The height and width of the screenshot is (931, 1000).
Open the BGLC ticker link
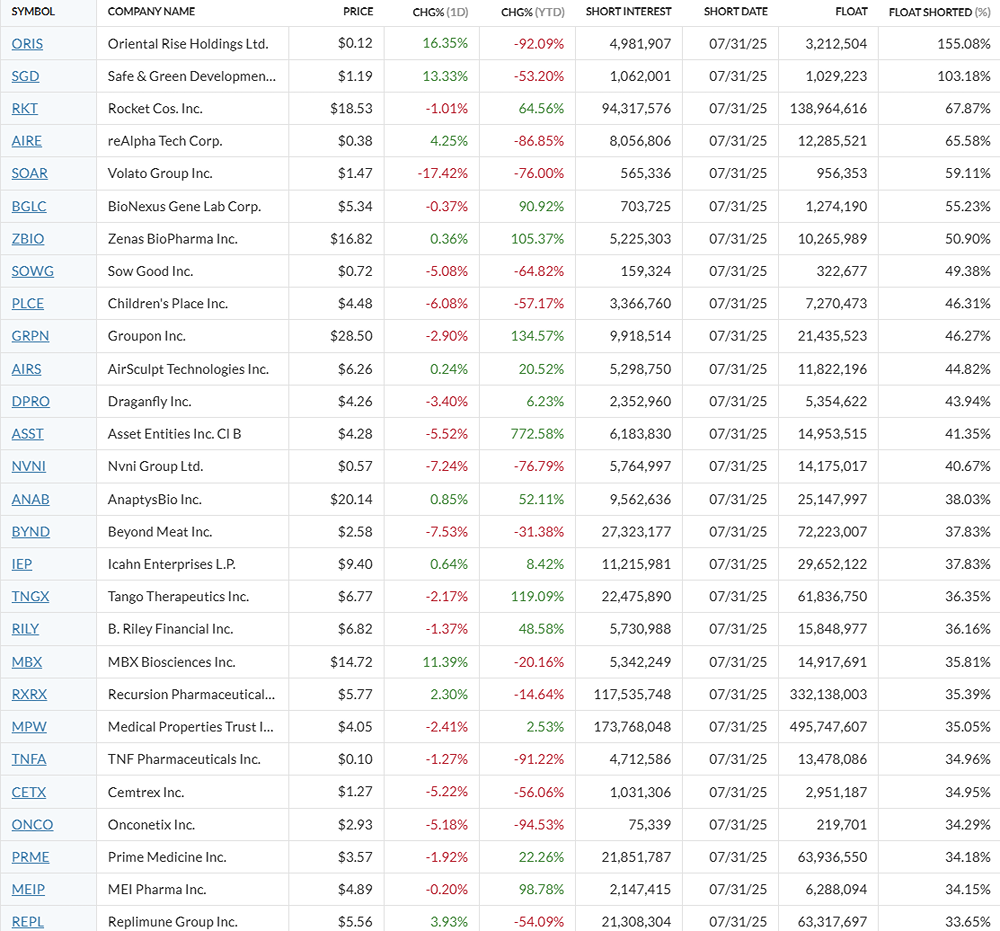(29, 207)
